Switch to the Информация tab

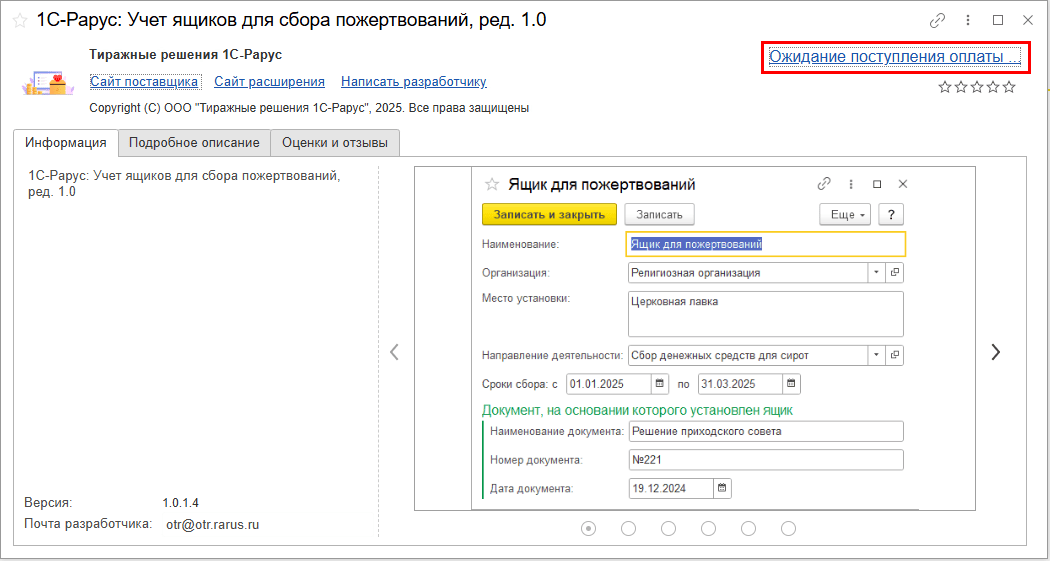66,143
